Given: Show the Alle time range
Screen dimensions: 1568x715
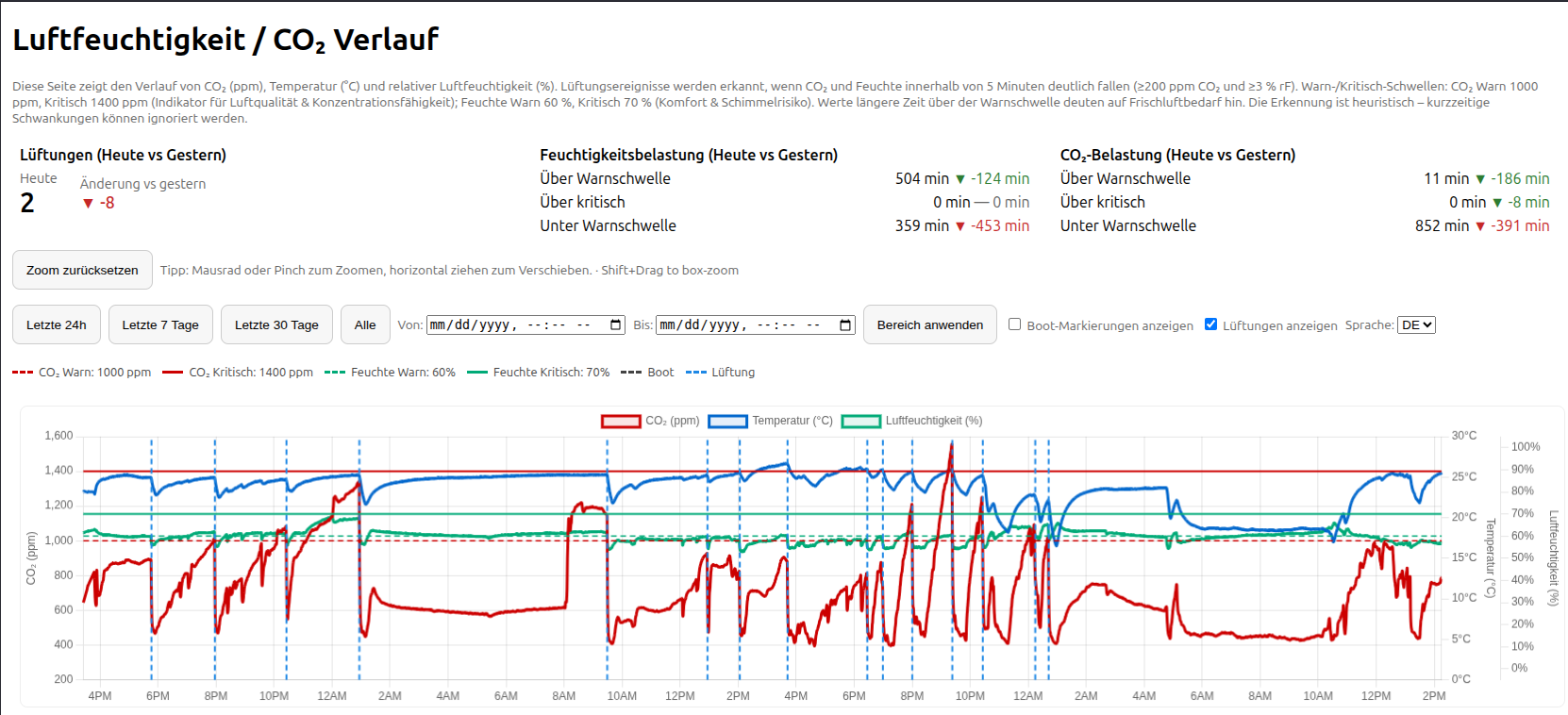Looking at the screenshot, I should 365,324.
